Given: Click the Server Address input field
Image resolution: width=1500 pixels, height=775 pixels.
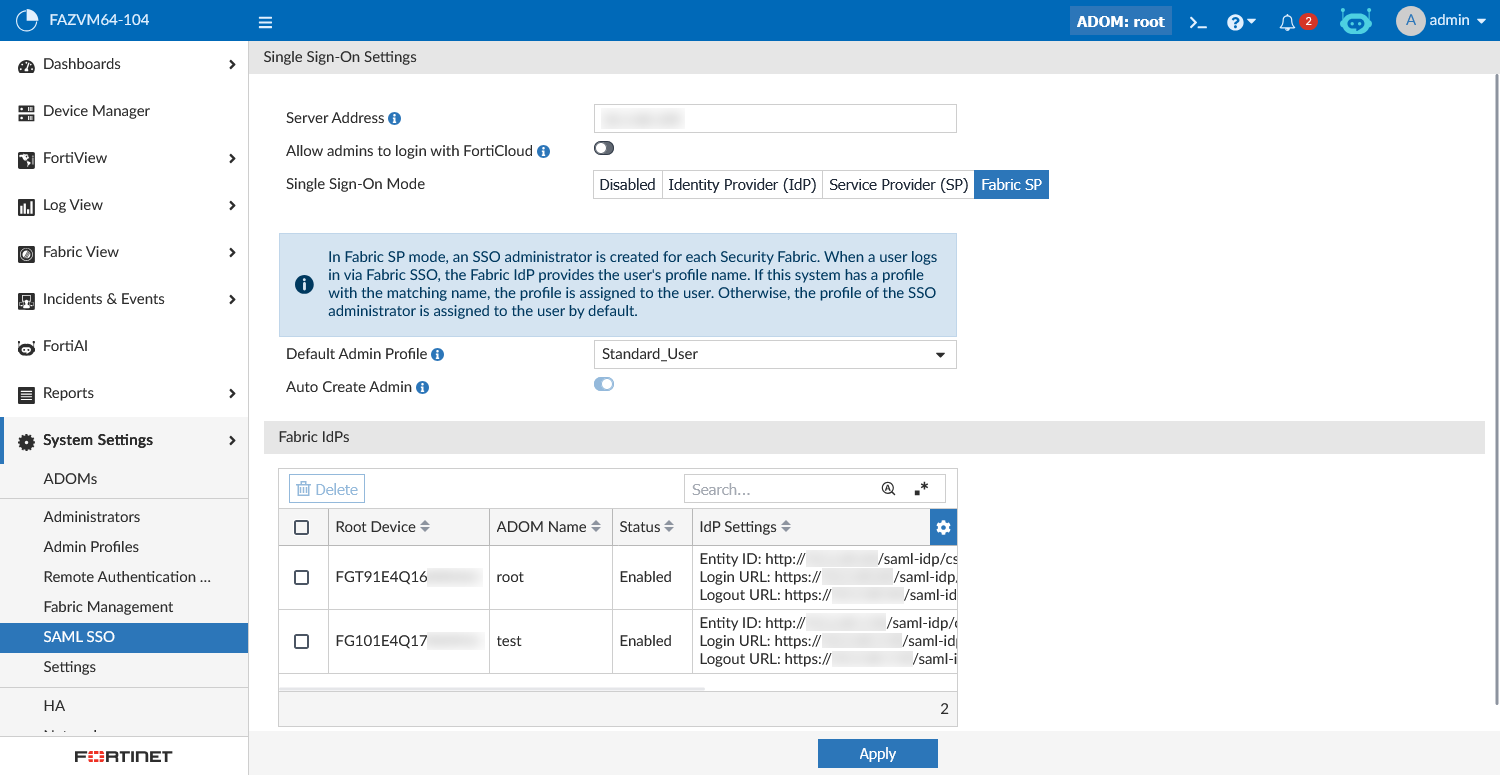Looking at the screenshot, I should (775, 119).
